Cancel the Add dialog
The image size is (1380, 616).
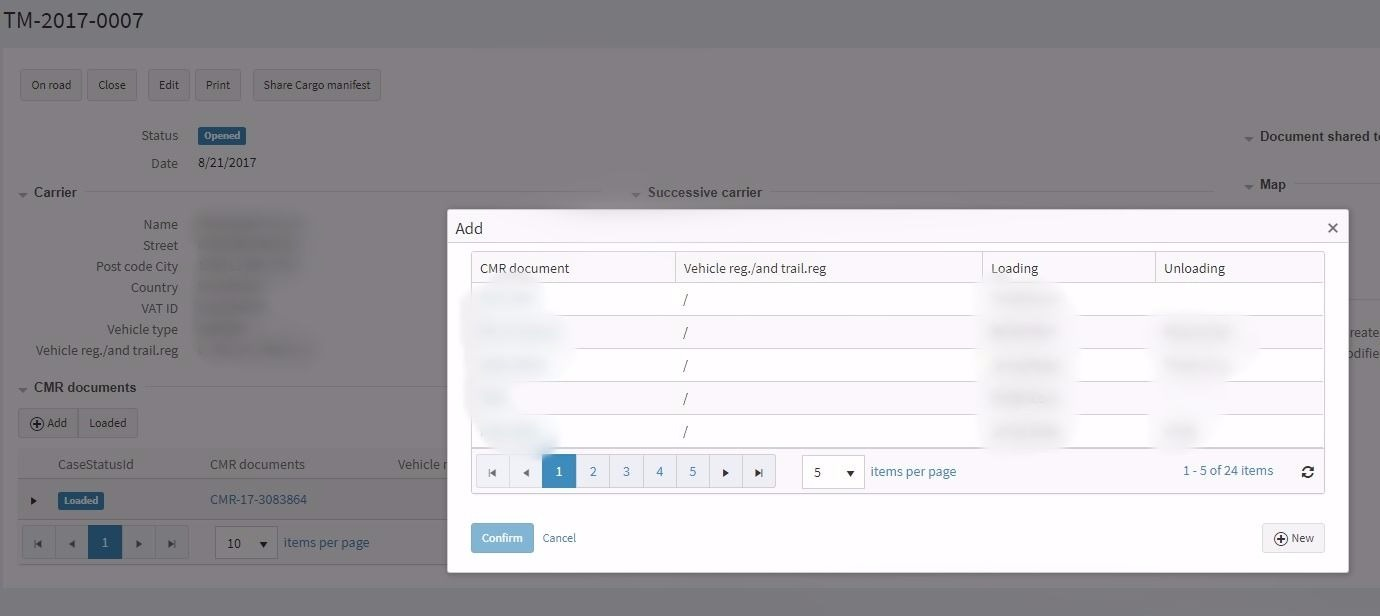[x=559, y=538]
